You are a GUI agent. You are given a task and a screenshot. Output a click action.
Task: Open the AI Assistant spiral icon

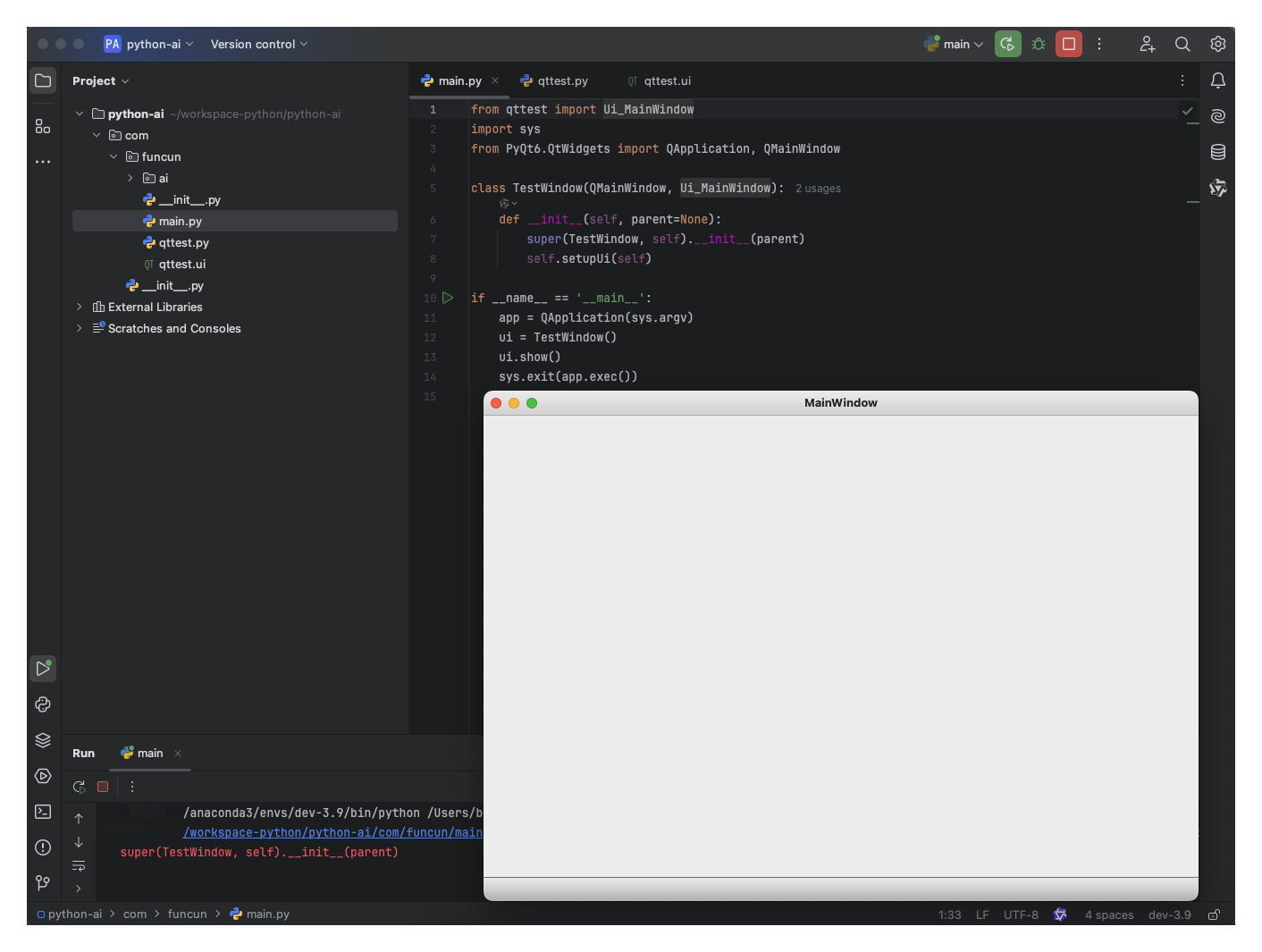pos(1218,116)
